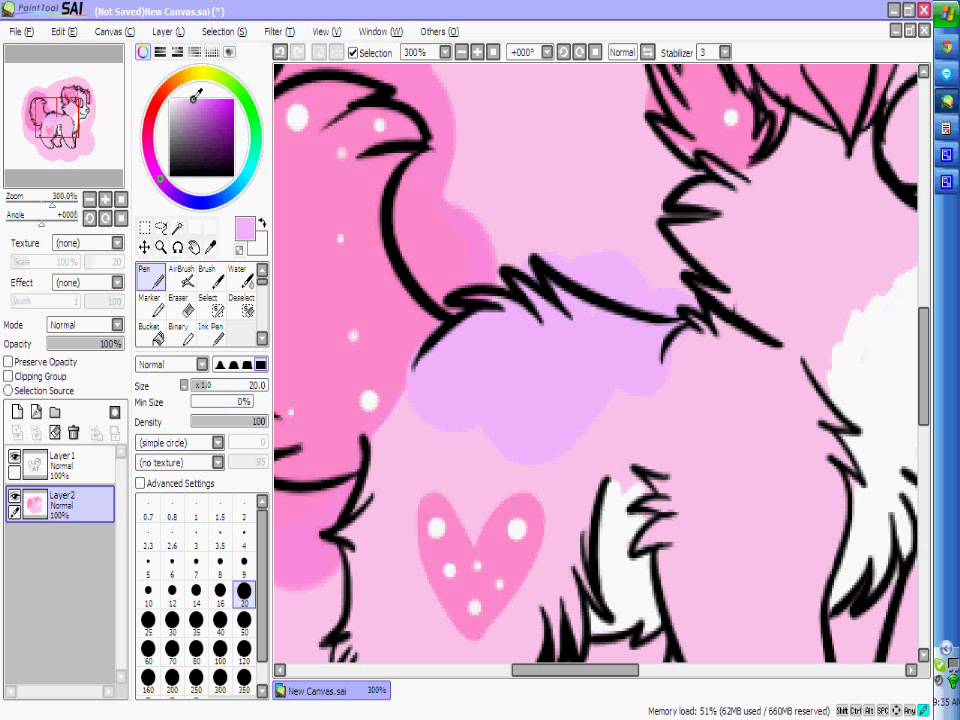Expand the Stabilizer value dropdown
This screenshot has width=960, height=720.
click(725, 53)
